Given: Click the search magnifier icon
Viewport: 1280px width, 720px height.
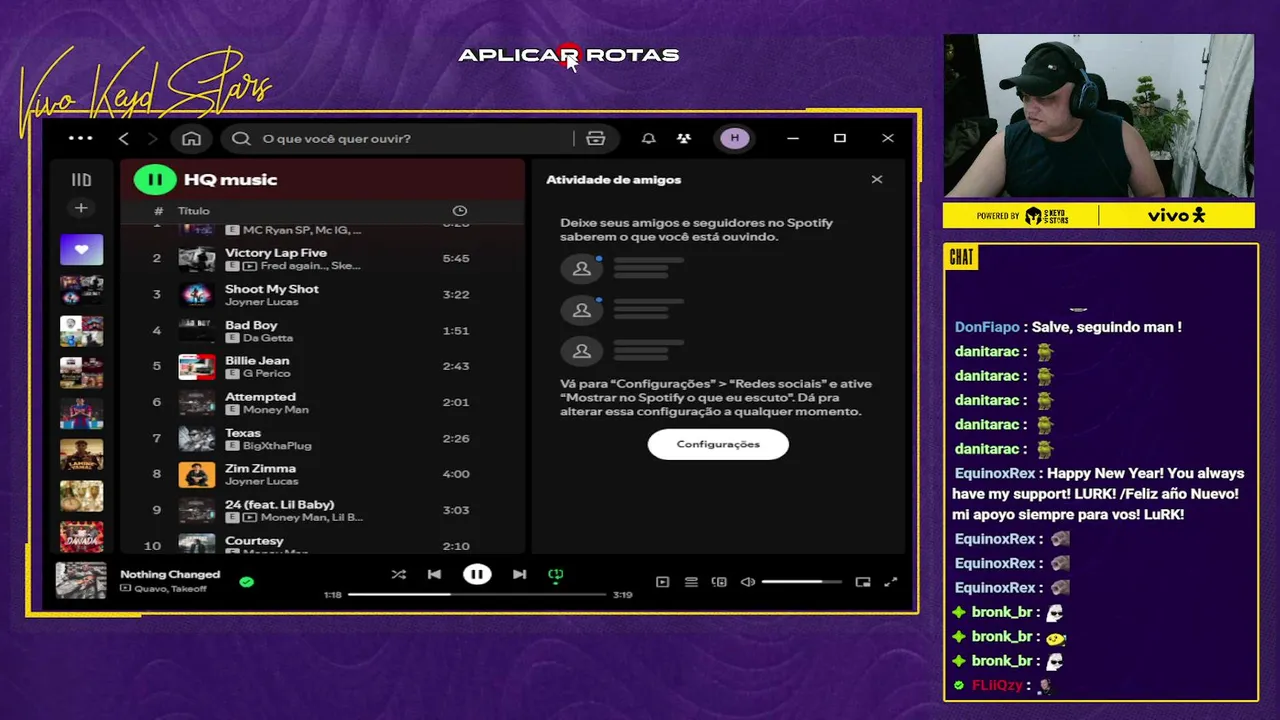Looking at the screenshot, I should tap(241, 138).
